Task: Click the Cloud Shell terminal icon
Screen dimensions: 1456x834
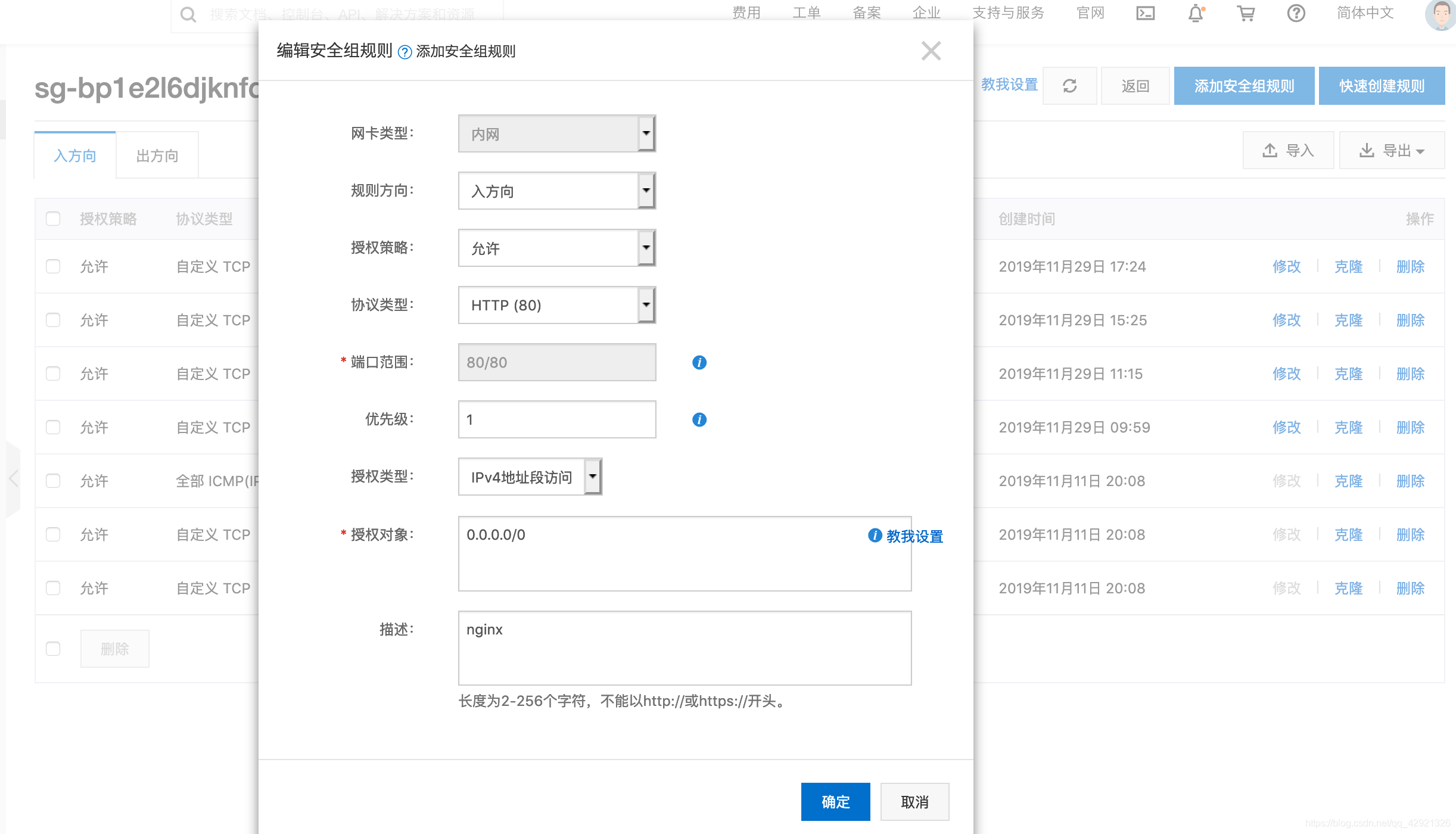Action: 1145,13
